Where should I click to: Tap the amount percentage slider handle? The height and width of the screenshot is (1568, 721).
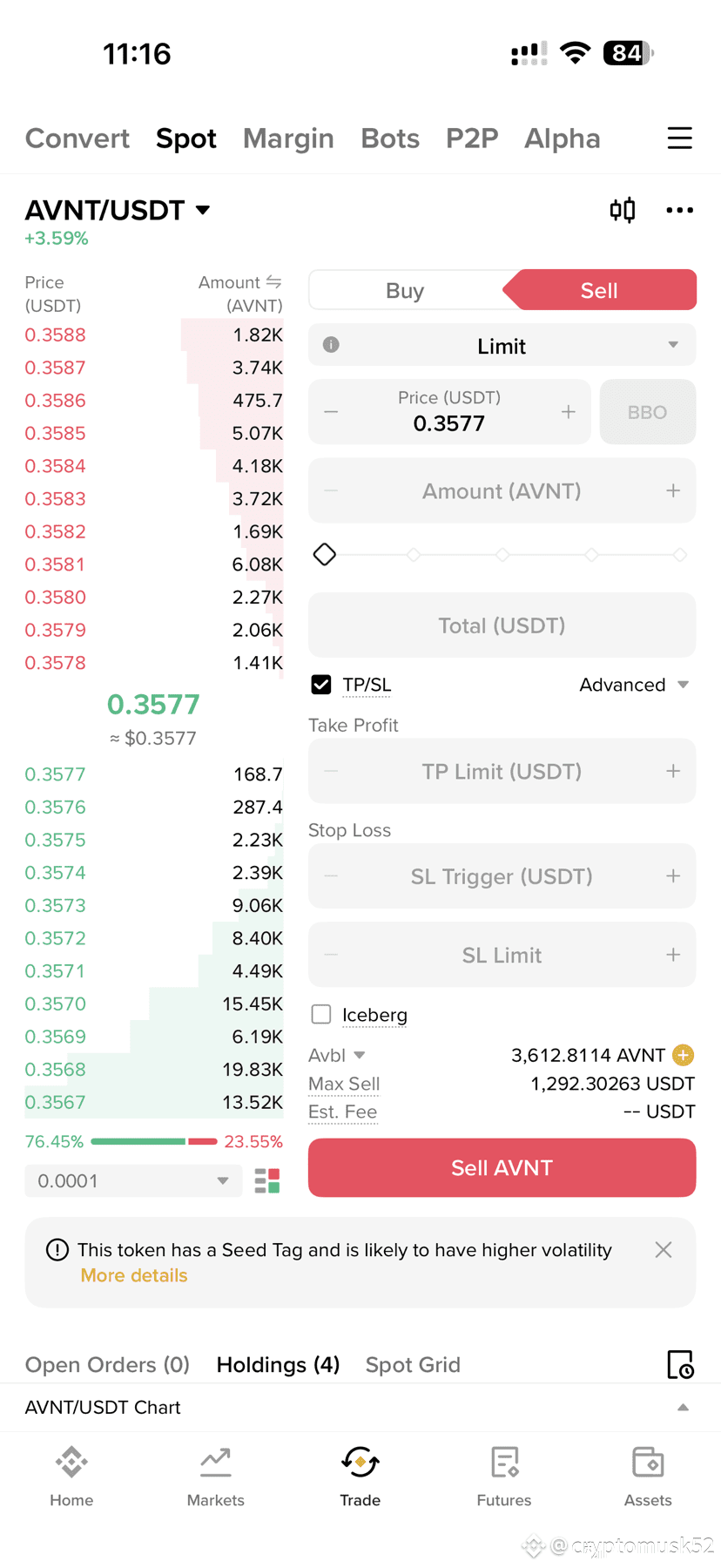click(325, 554)
